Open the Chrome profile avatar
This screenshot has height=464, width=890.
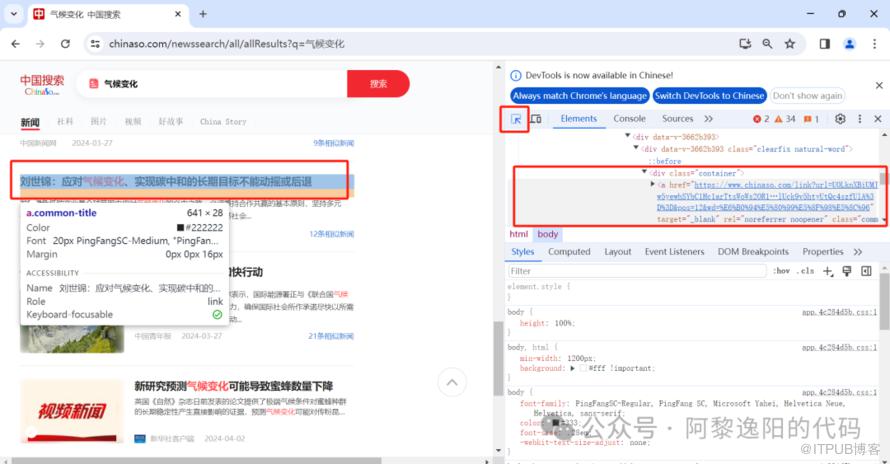pyautogui.click(x=849, y=44)
